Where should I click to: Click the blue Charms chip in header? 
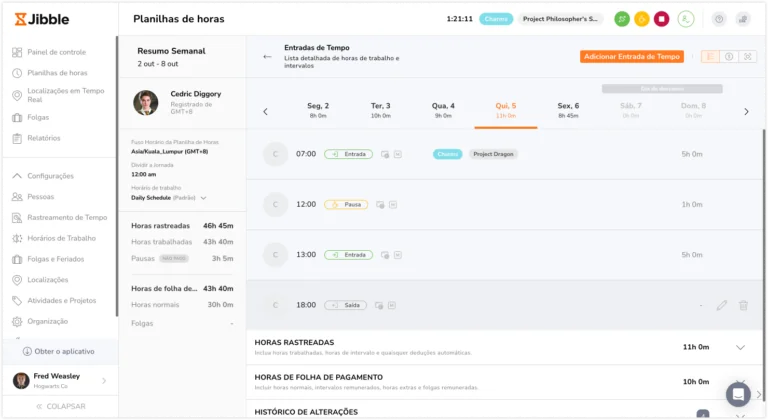[496, 19]
